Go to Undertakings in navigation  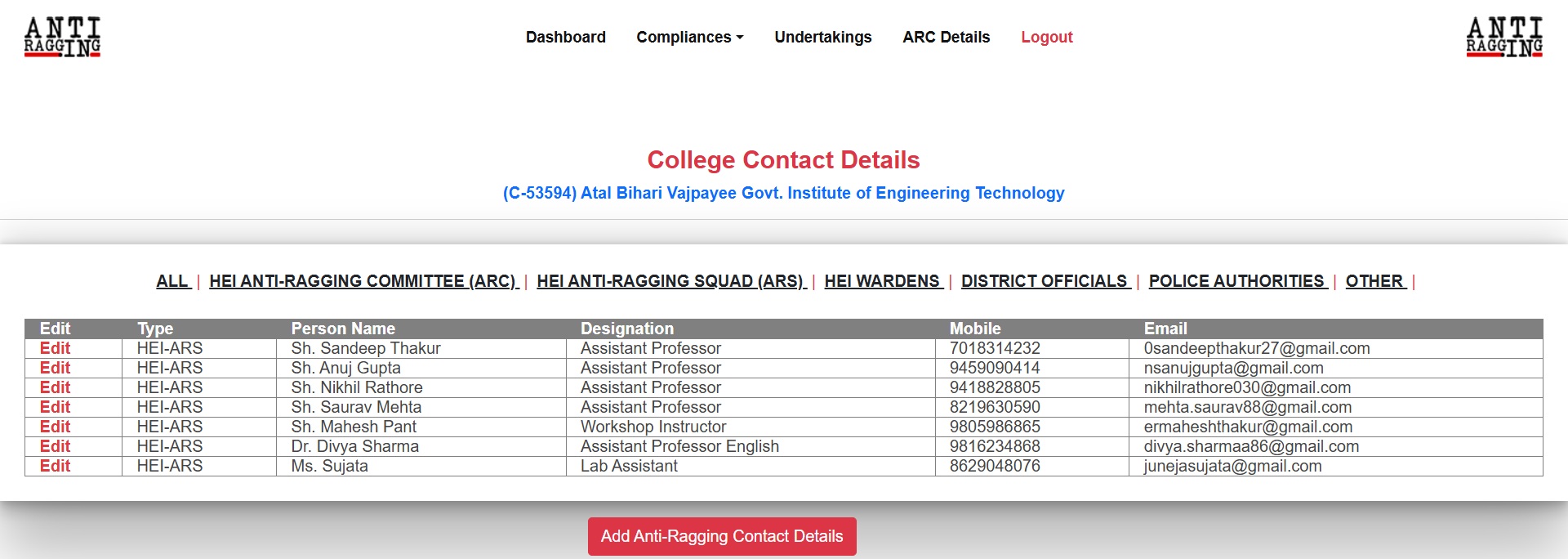click(x=822, y=38)
